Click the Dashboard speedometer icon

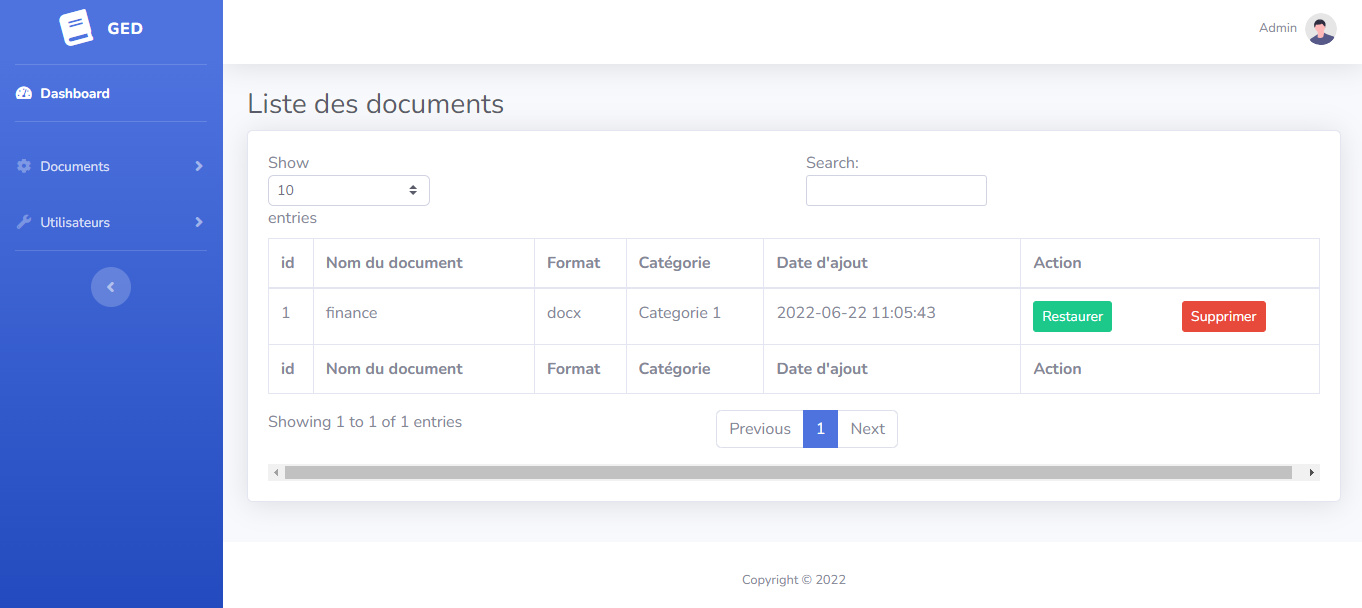tap(24, 94)
